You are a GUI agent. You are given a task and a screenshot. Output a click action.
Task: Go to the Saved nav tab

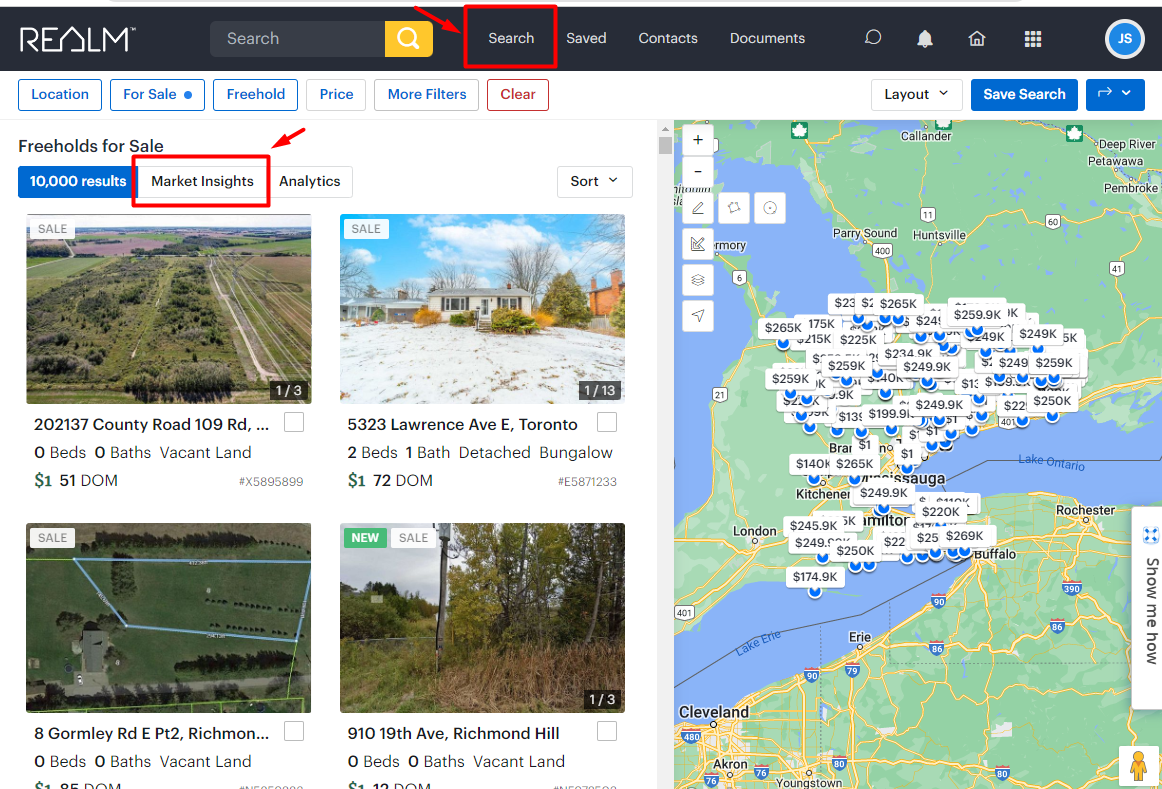tap(586, 39)
